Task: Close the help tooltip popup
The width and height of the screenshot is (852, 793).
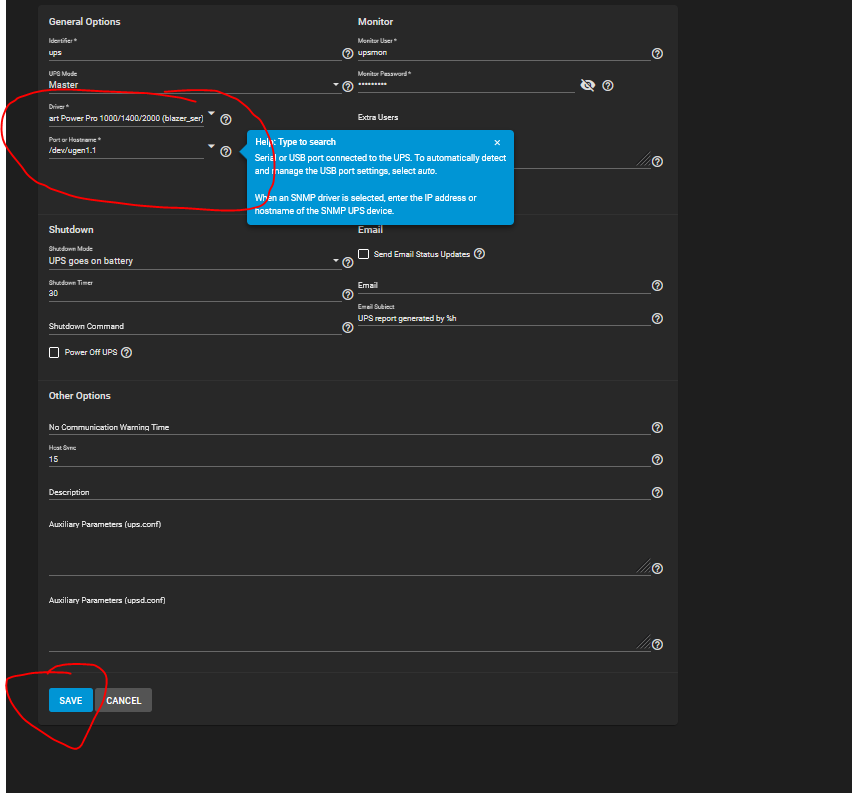Action: pyautogui.click(x=497, y=143)
